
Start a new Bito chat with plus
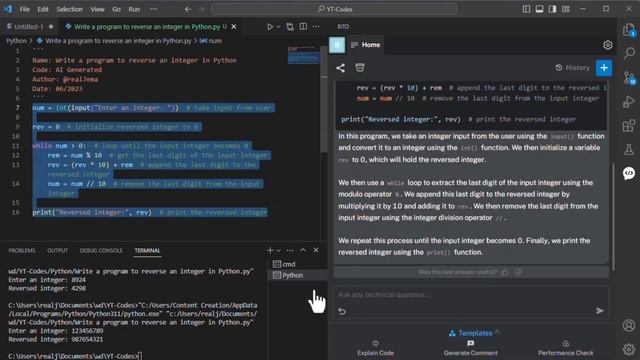click(604, 68)
